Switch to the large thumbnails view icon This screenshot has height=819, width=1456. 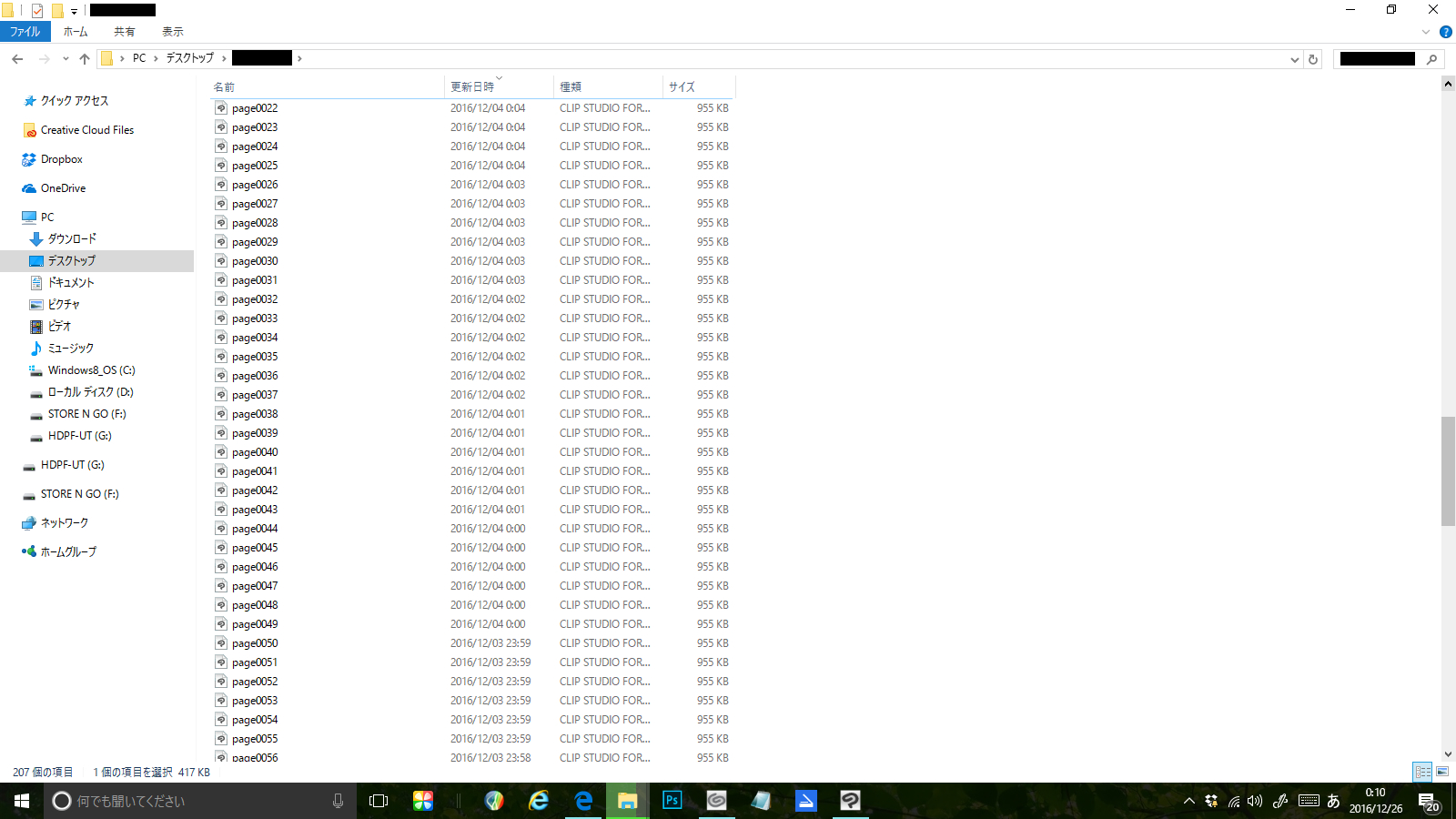[1442, 772]
